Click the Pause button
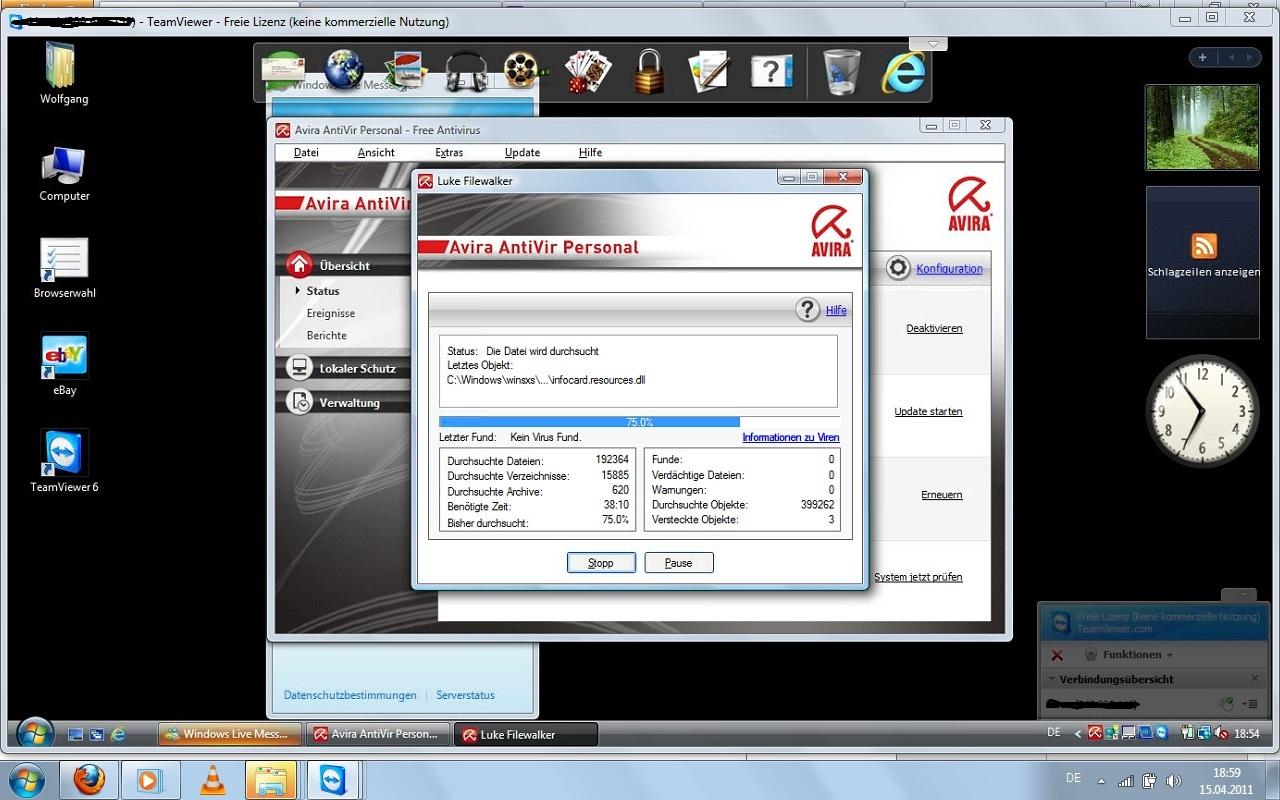The height and width of the screenshot is (800, 1280). pyautogui.click(x=678, y=563)
